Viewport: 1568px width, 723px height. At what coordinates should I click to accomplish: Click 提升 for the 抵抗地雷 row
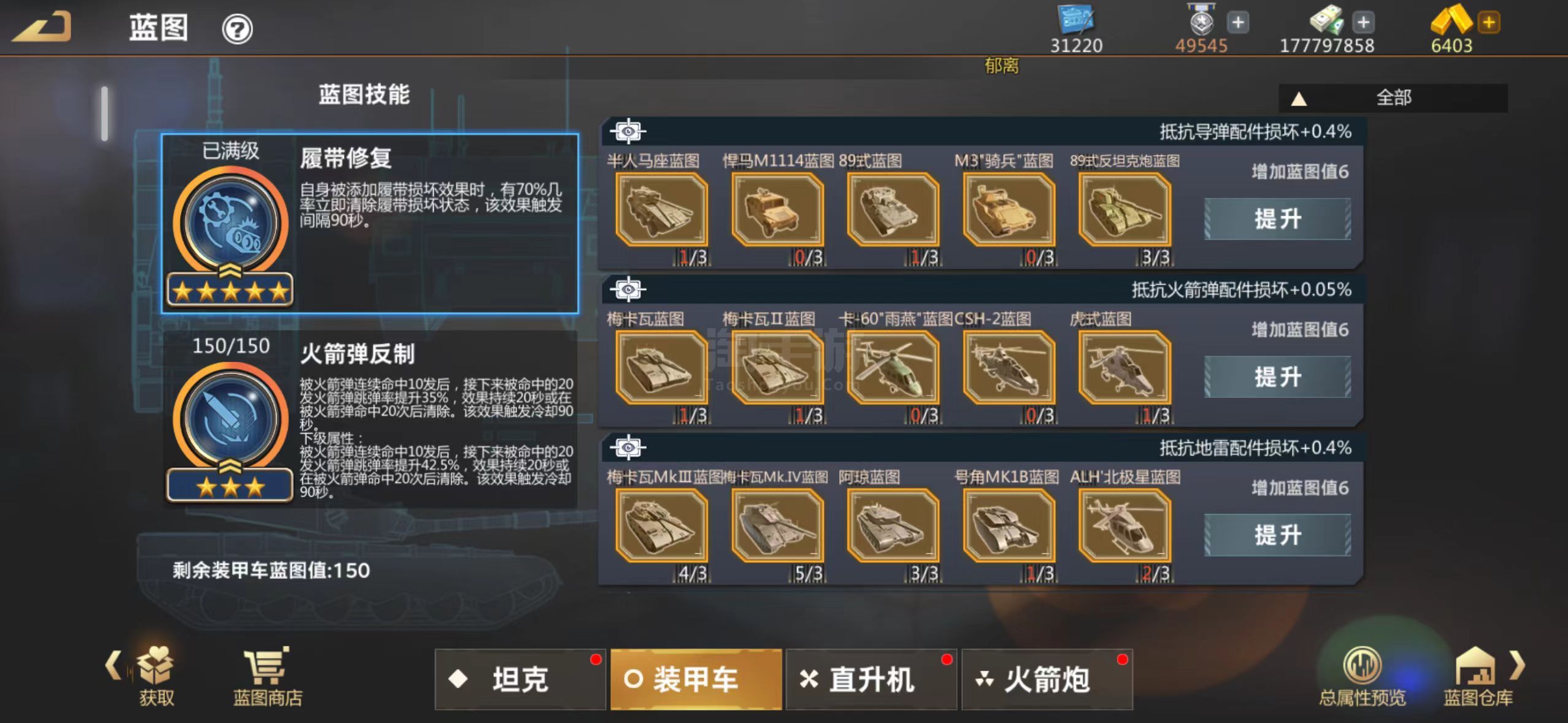coord(1278,535)
